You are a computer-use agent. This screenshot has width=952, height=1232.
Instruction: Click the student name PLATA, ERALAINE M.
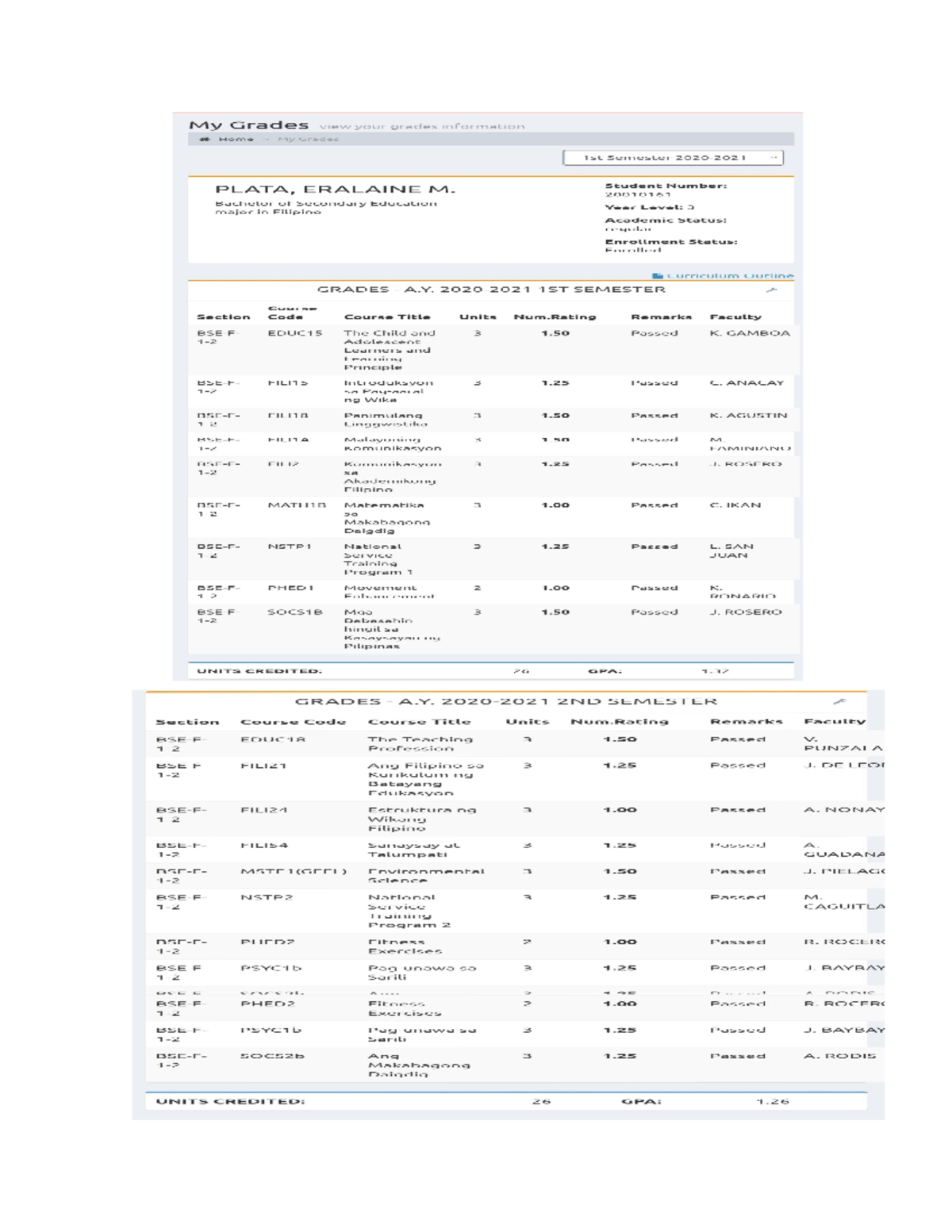coord(335,190)
